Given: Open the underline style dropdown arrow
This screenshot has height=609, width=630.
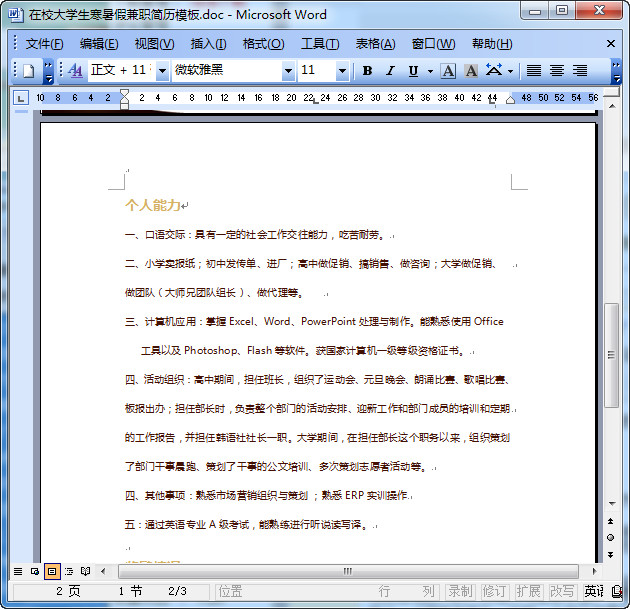Looking at the screenshot, I should (430, 72).
